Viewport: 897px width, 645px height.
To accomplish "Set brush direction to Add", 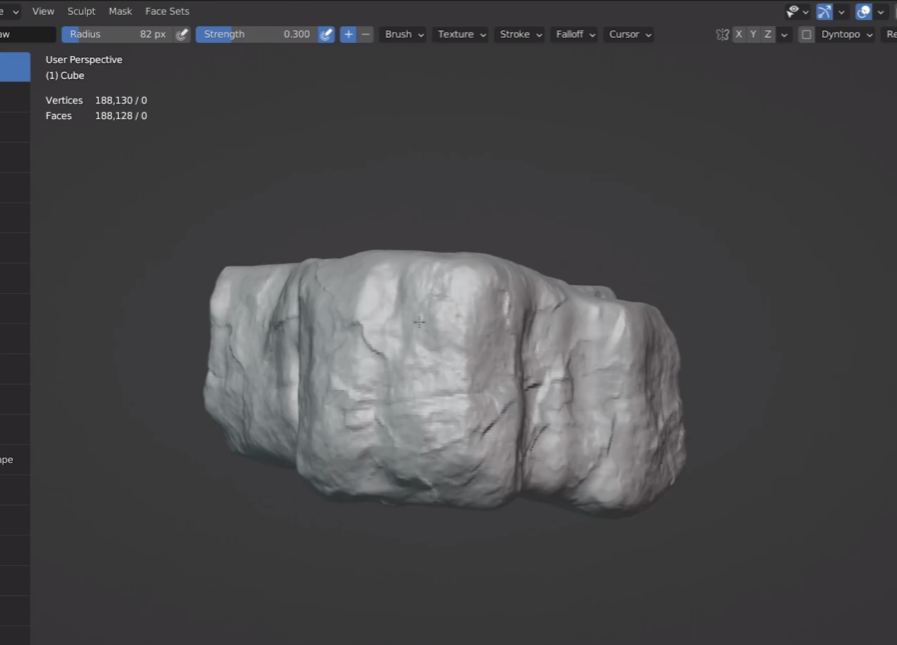I will pos(348,34).
